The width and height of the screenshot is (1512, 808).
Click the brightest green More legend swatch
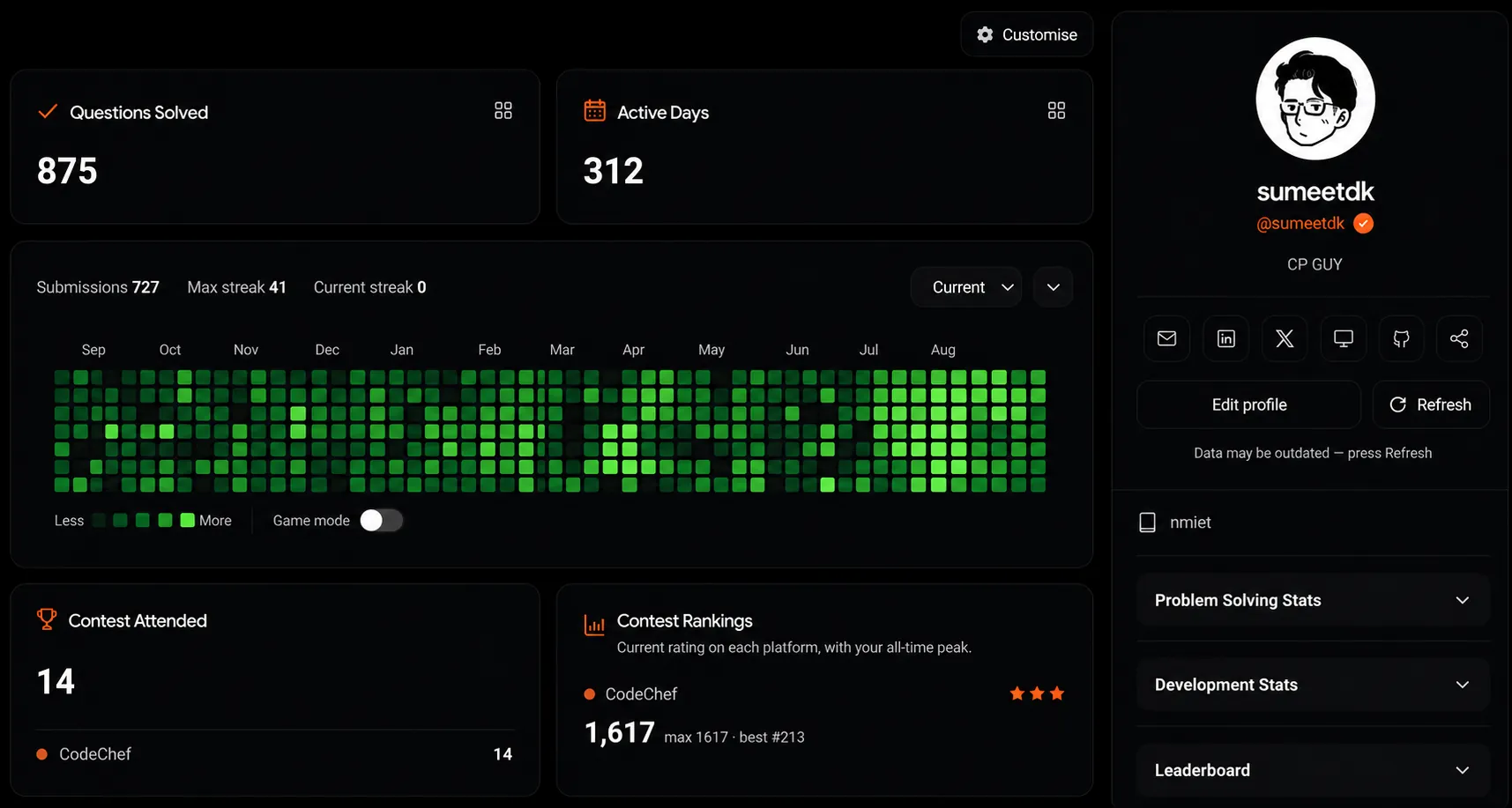(x=187, y=521)
